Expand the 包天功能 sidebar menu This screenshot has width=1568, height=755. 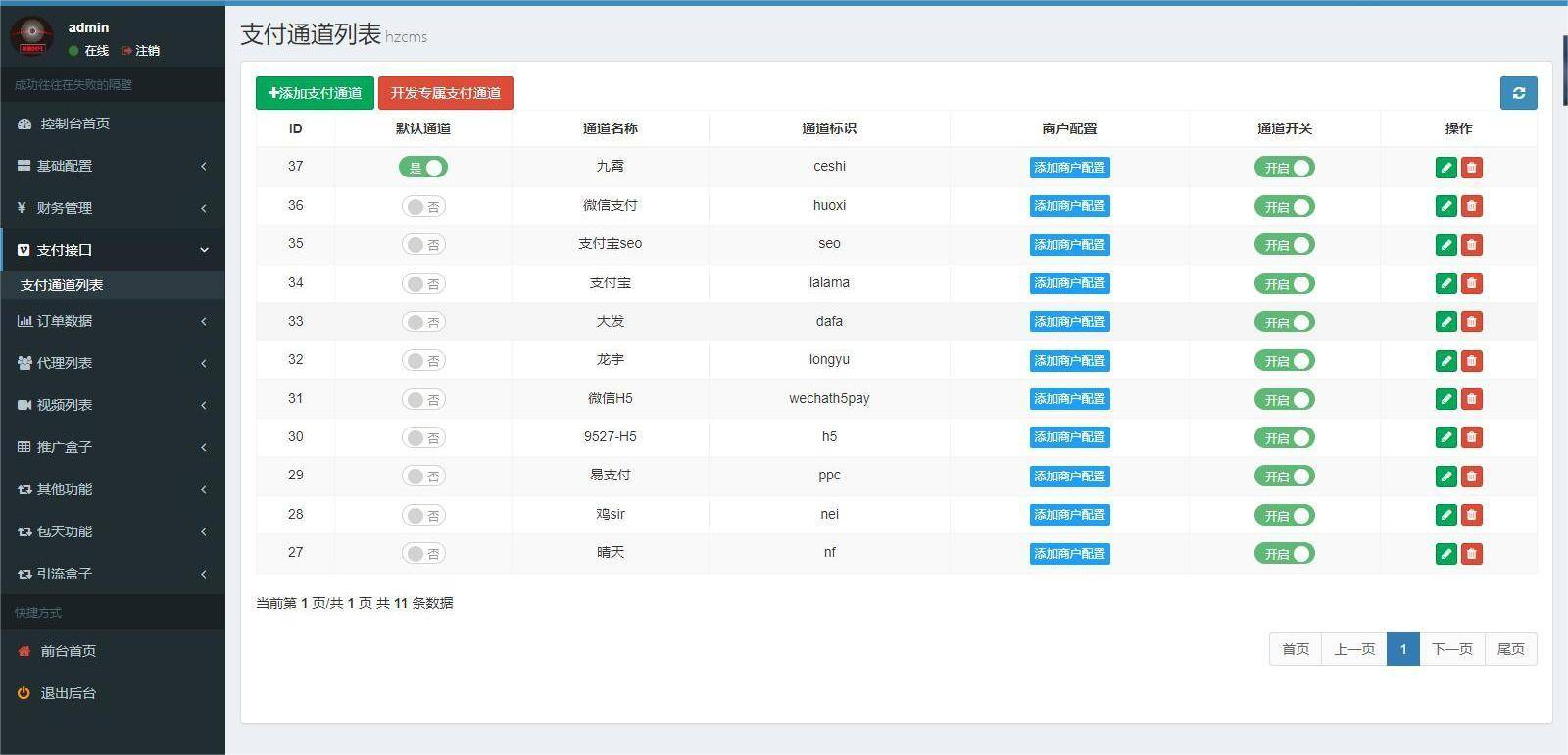tap(113, 531)
